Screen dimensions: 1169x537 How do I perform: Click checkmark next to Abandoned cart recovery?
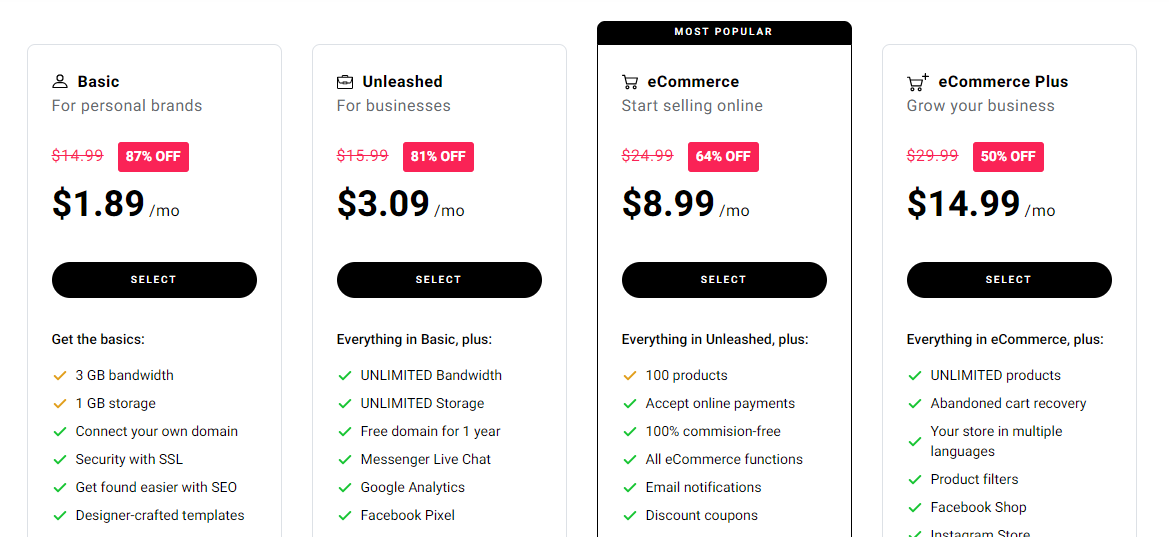point(915,403)
